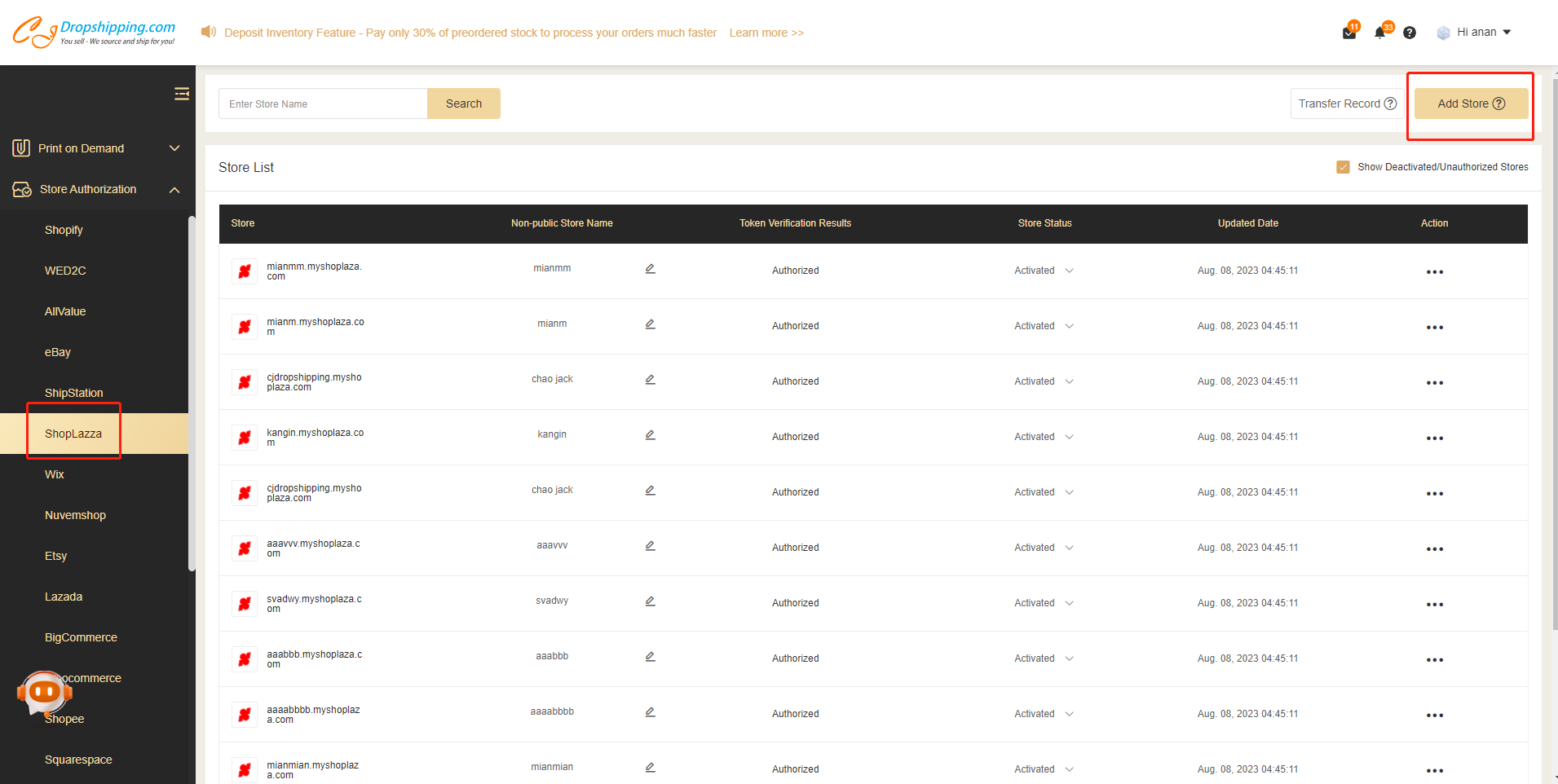
Task: Follow the Learn more link
Action: [x=766, y=33]
